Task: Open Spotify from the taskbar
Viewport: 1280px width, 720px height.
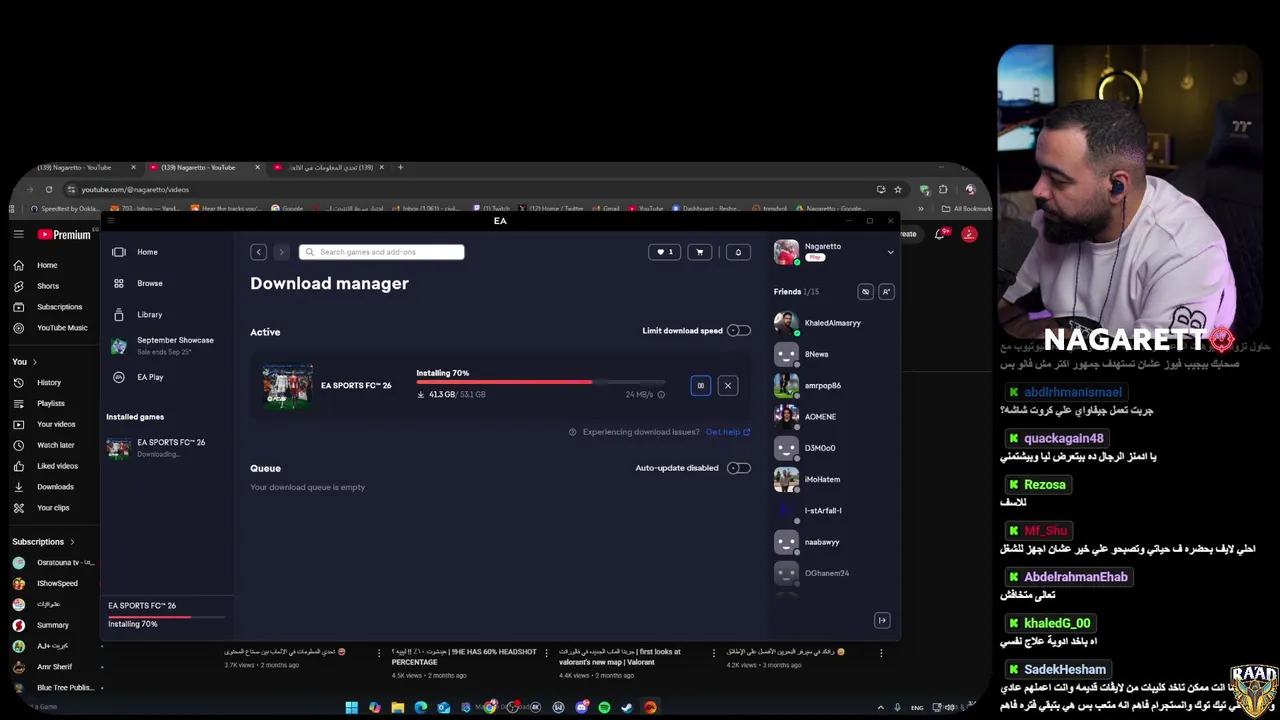Action: point(604,707)
